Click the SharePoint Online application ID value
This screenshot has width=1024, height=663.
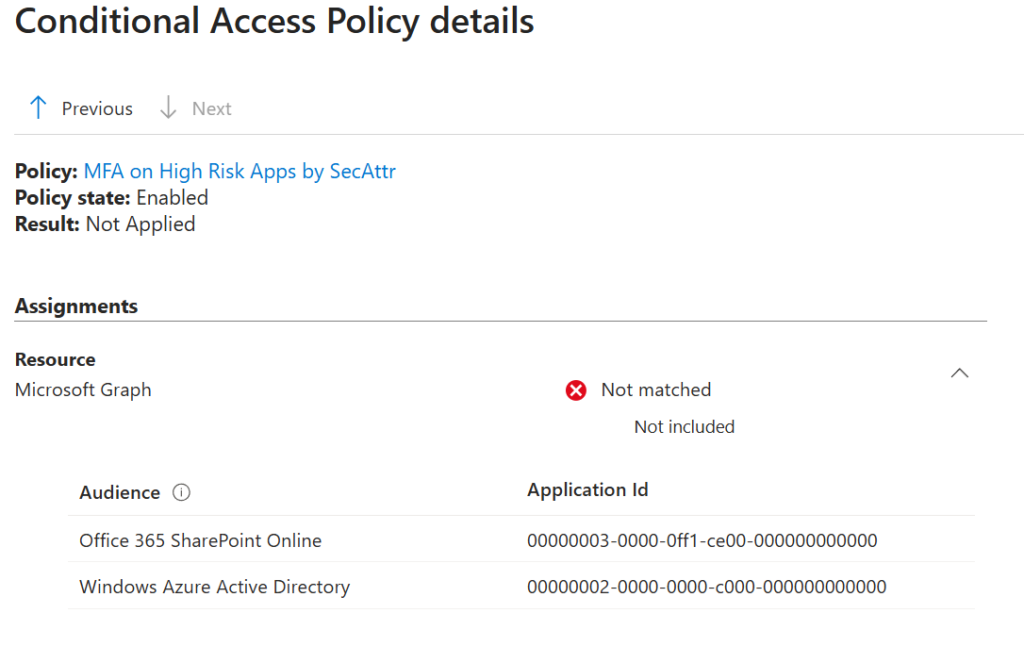point(702,541)
